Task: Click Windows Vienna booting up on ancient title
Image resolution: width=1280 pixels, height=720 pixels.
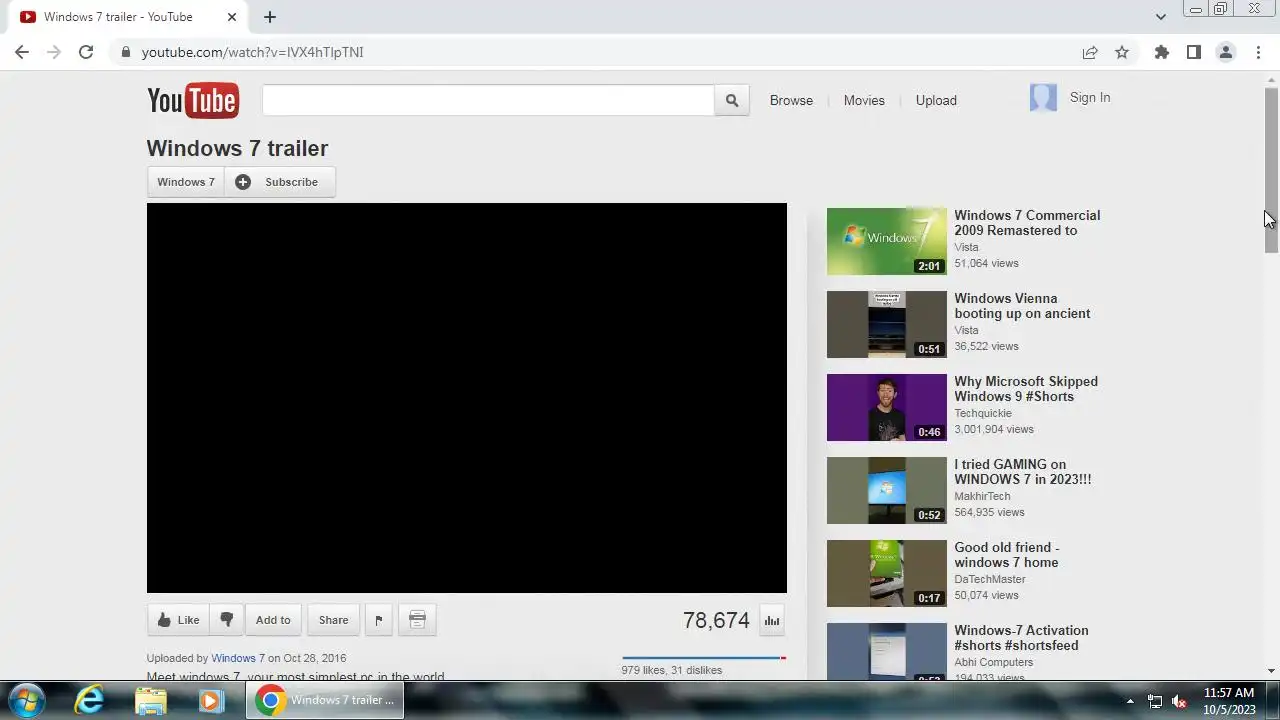Action: coord(1022,305)
